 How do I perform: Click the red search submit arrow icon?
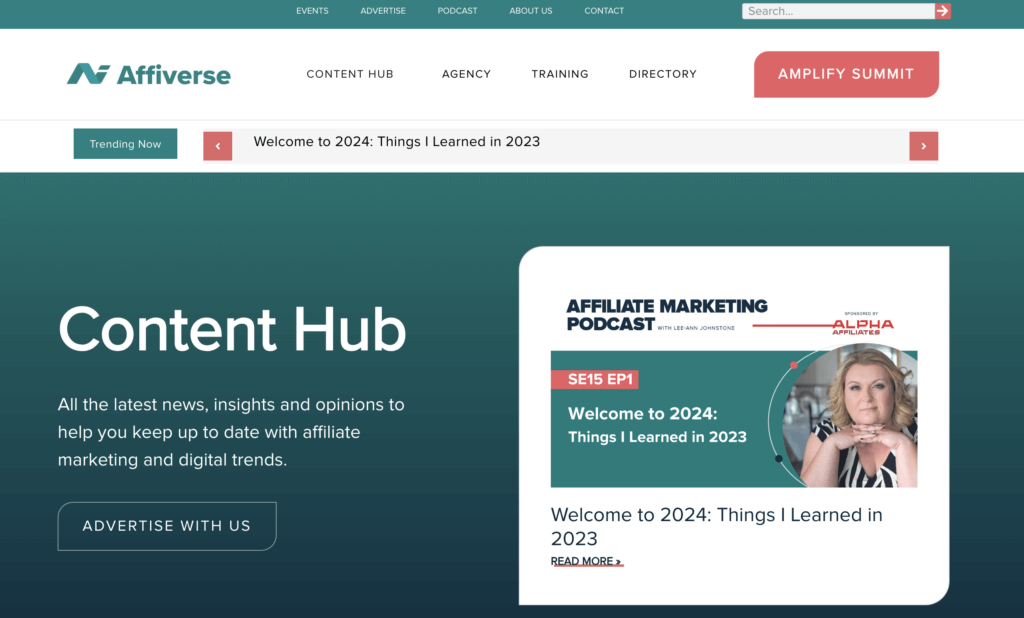[941, 11]
